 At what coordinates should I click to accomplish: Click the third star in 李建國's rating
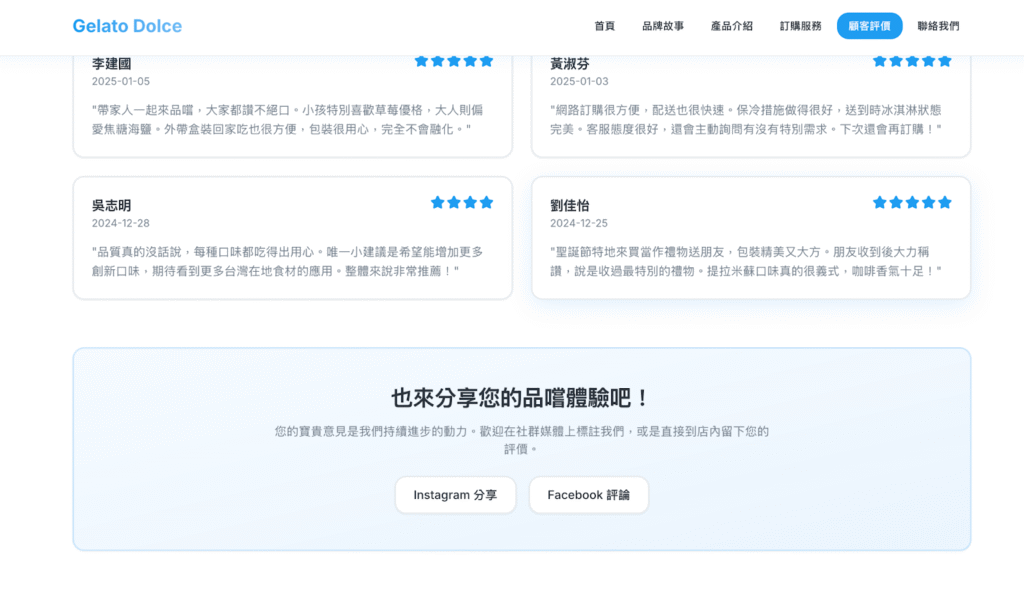454,61
